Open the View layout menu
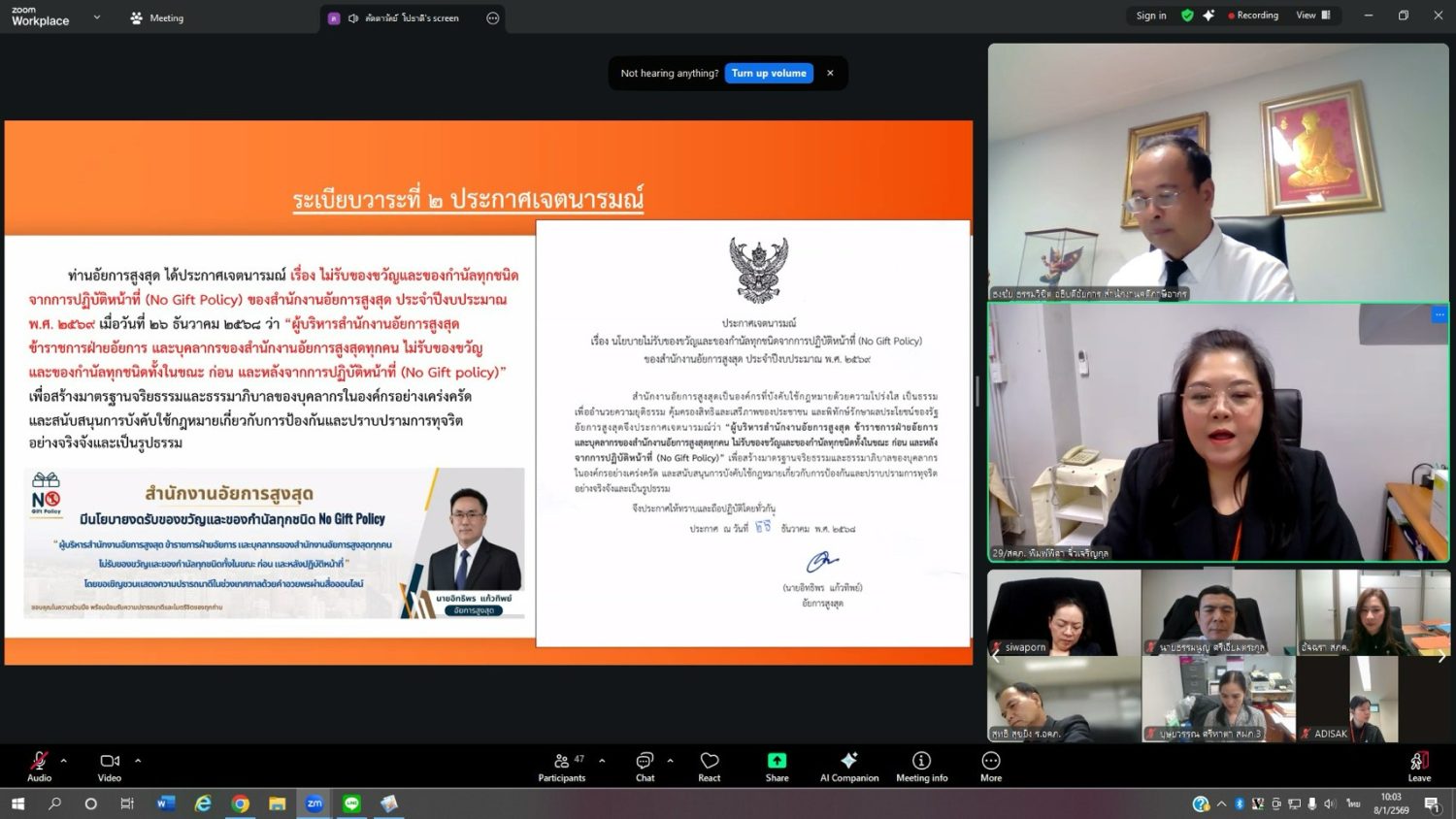1456x819 pixels. click(x=1312, y=16)
